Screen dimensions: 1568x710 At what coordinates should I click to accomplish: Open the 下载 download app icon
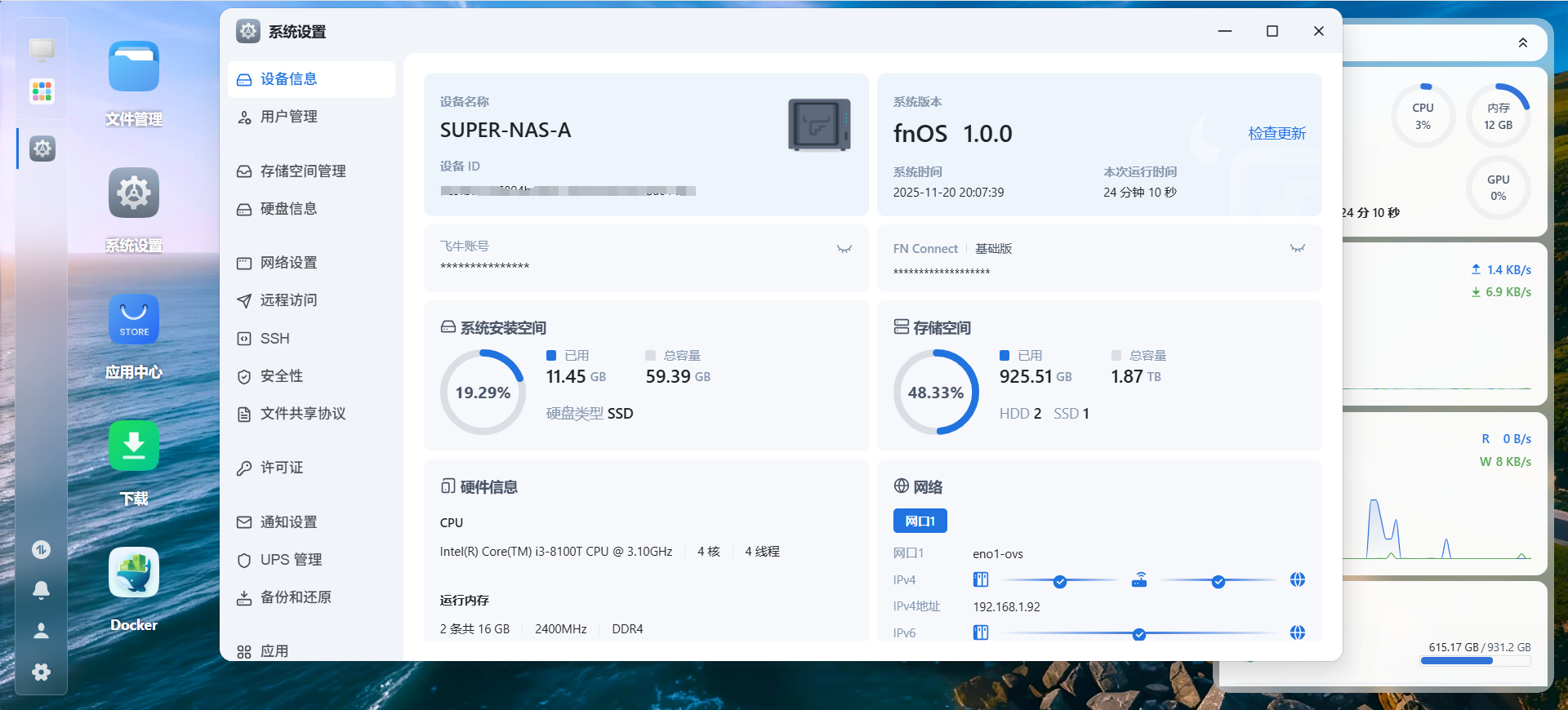(x=134, y=446)
